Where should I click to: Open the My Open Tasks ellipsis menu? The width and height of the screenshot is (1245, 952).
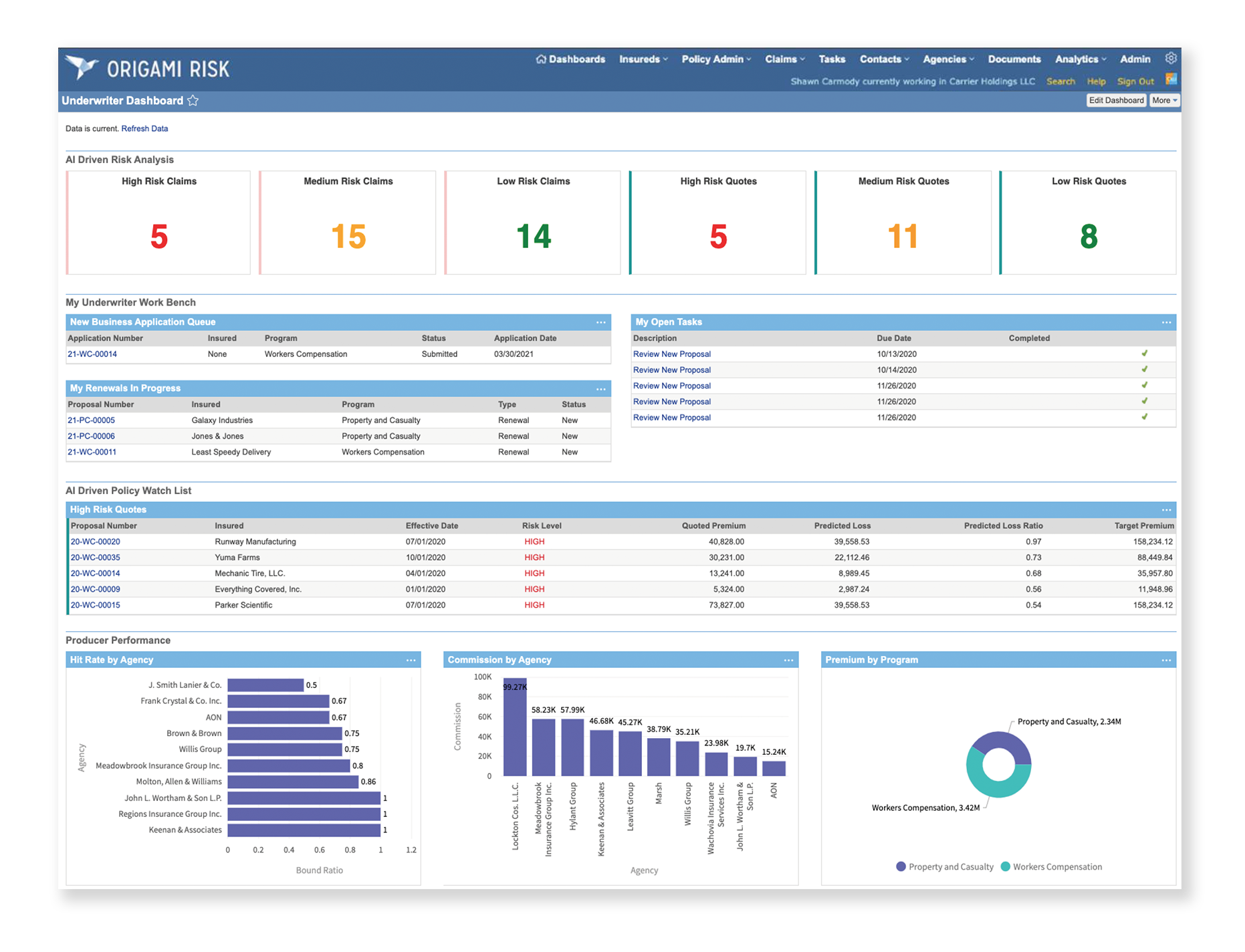pyautogui.click(x=1167, y=322)
